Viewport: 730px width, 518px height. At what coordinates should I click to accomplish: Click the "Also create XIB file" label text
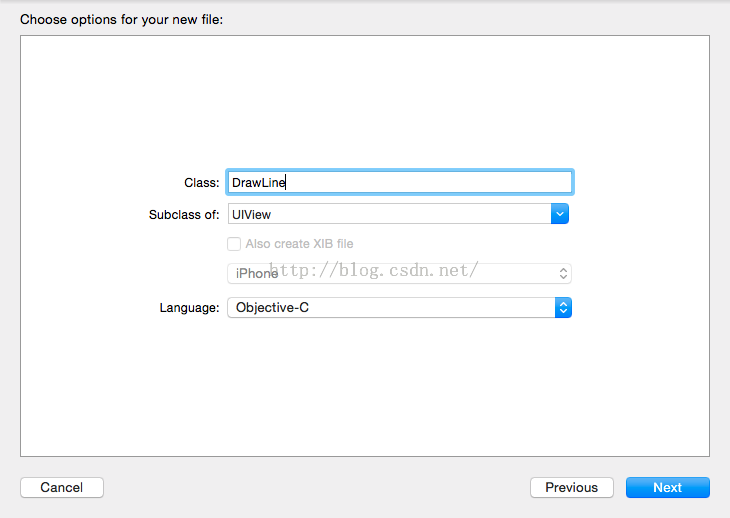299,244
